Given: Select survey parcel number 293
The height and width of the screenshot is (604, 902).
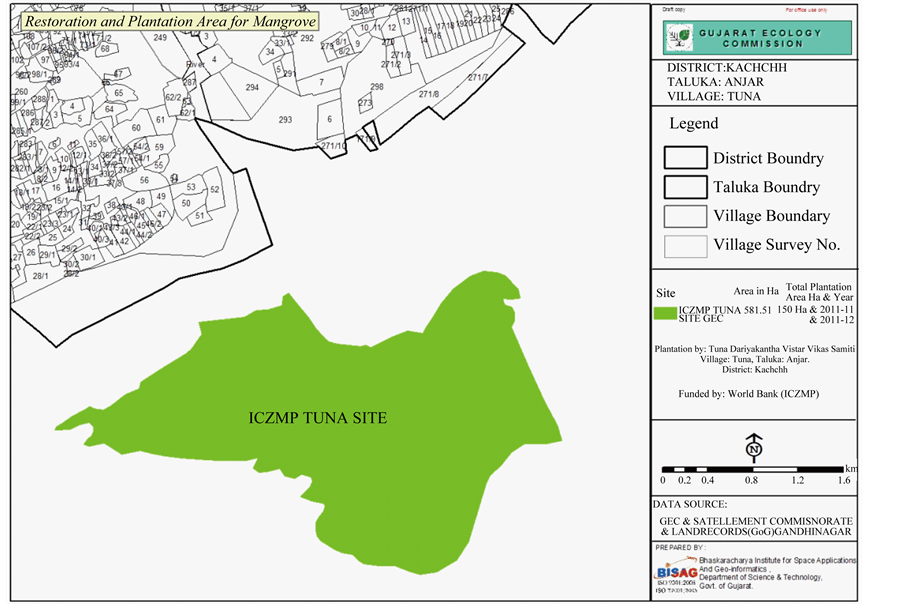Looking at the screenshot, I should pos(285,120).
